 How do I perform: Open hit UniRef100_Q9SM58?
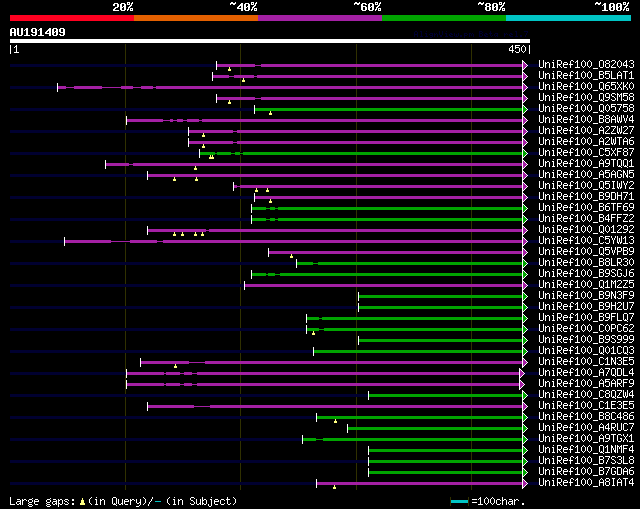(586, 97)
